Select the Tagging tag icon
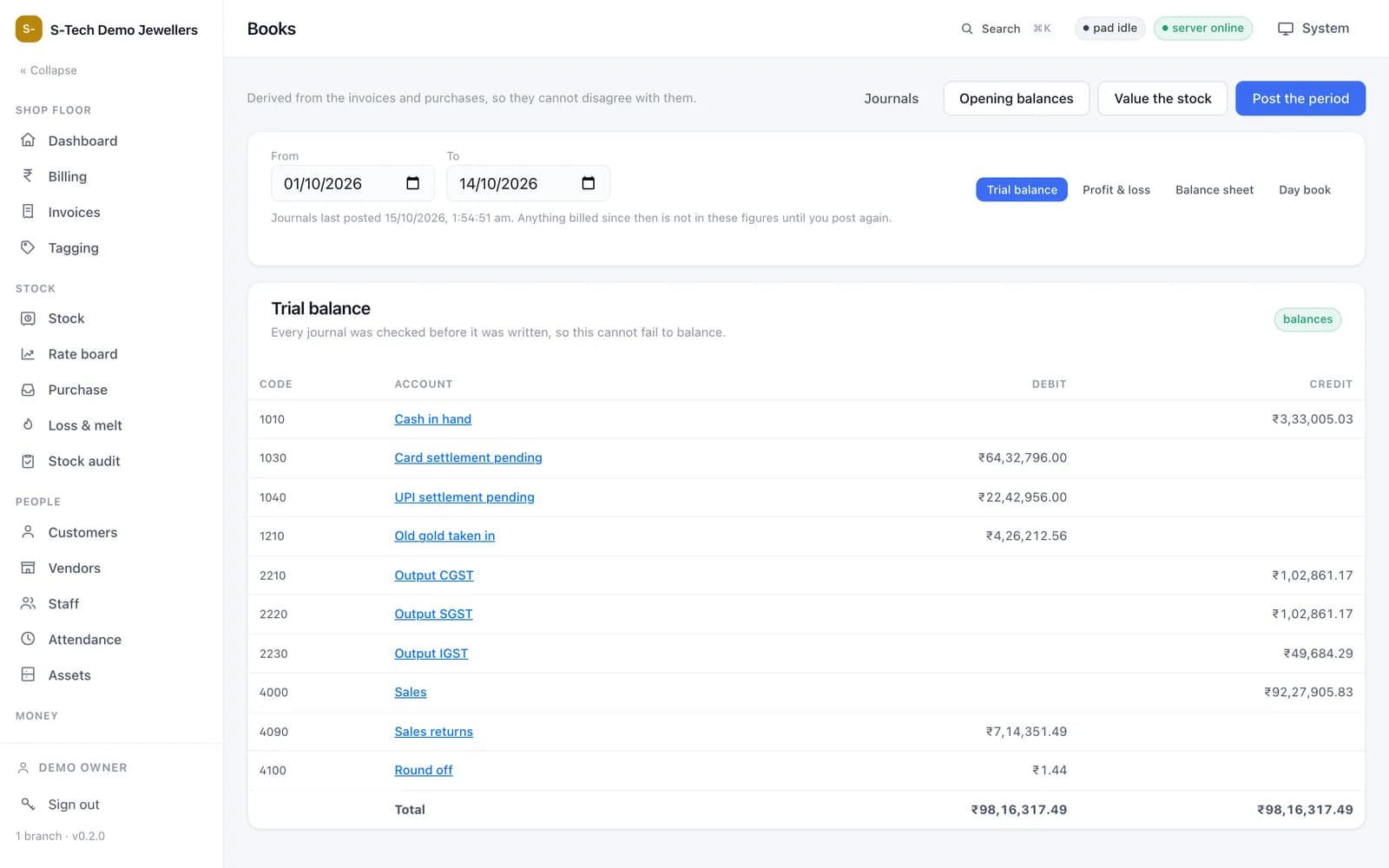 (x=28, y=247)
